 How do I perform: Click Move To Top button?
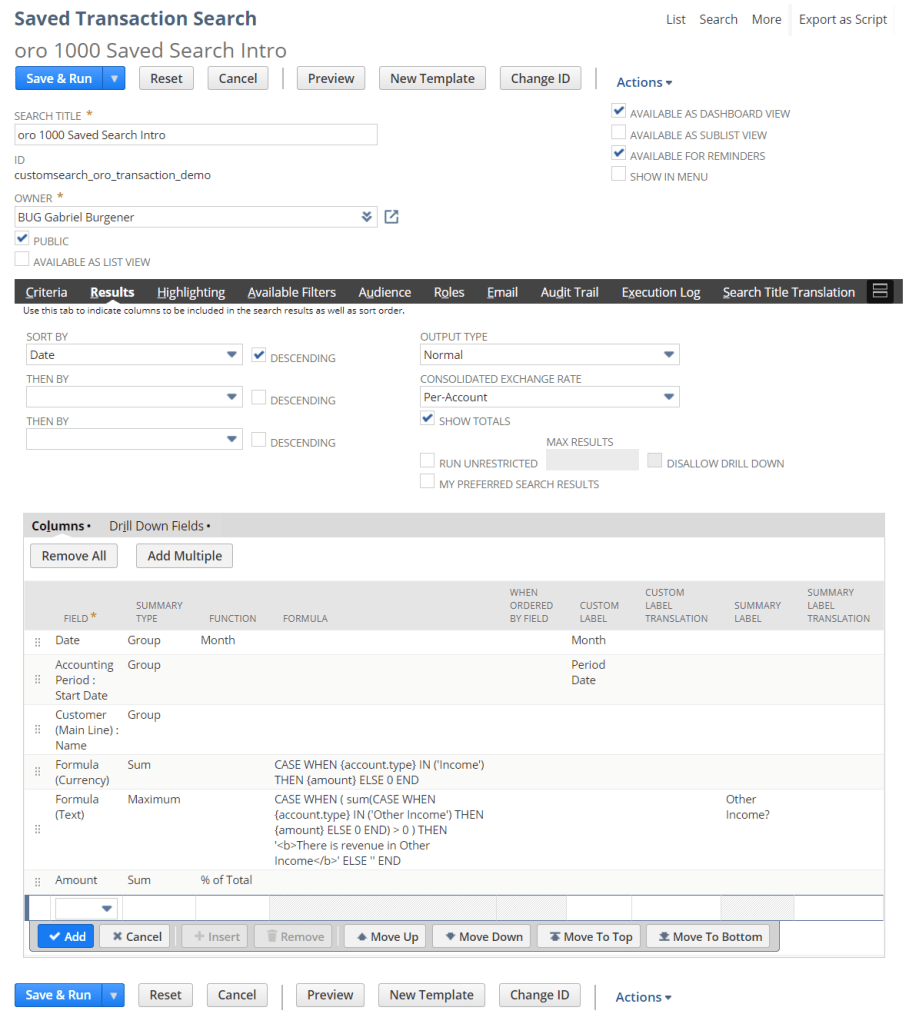coord(590,936)
